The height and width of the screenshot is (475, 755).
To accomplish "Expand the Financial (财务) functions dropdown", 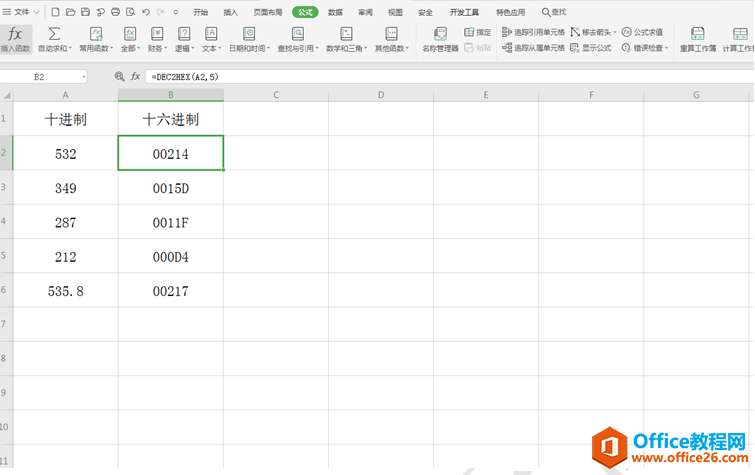I will click(x=158, y=39).
